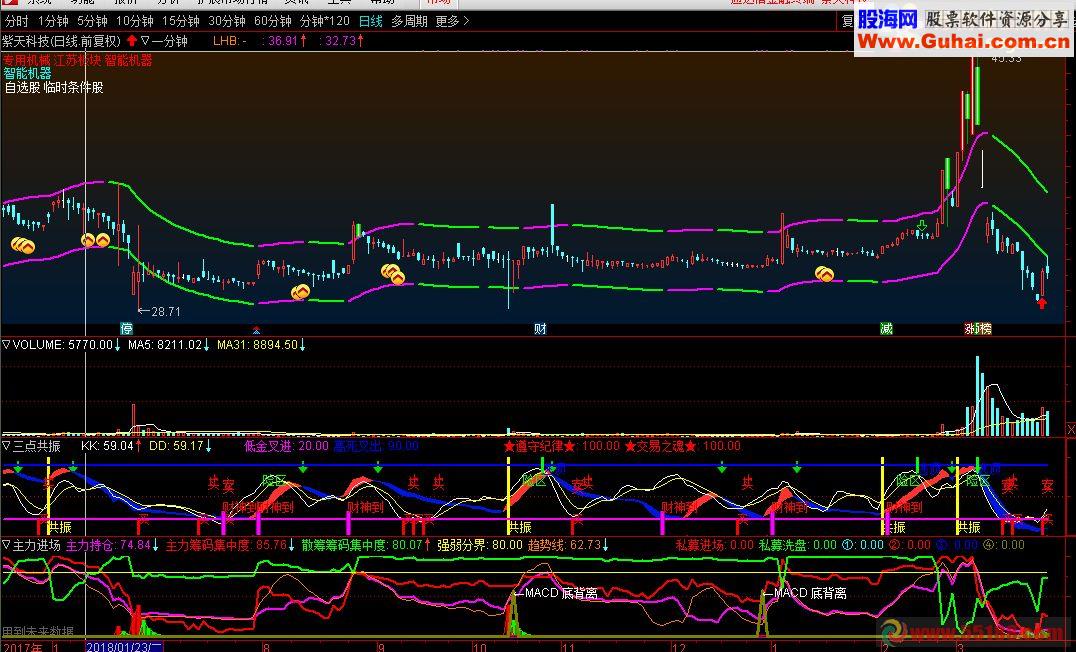
Task: Select the 15分钟 period tab
Action: click(180, 21)
